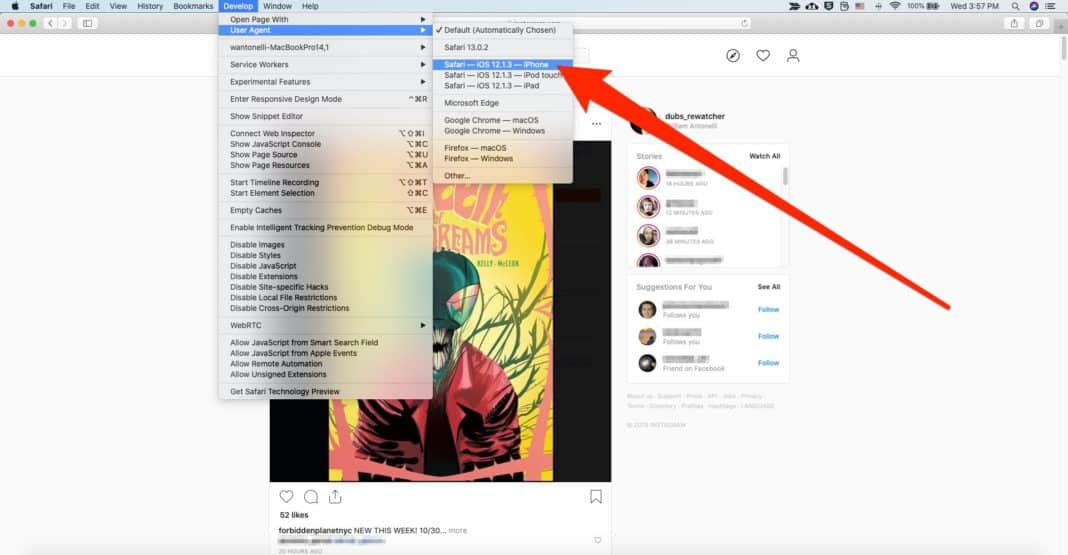This screenshot has width=1068, height=555.
Task: Choose Firefox — macOS user agent
Action: (x=503, y=148)
